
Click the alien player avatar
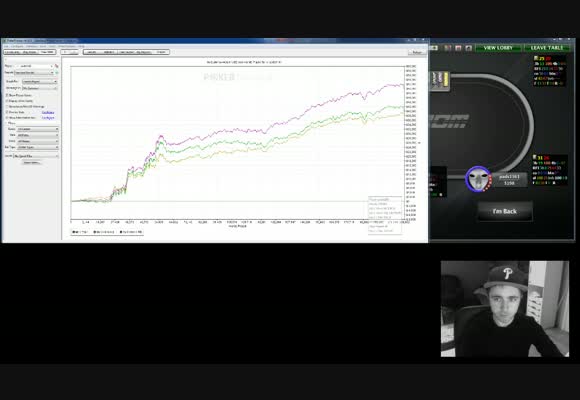(x=478, y=179)
